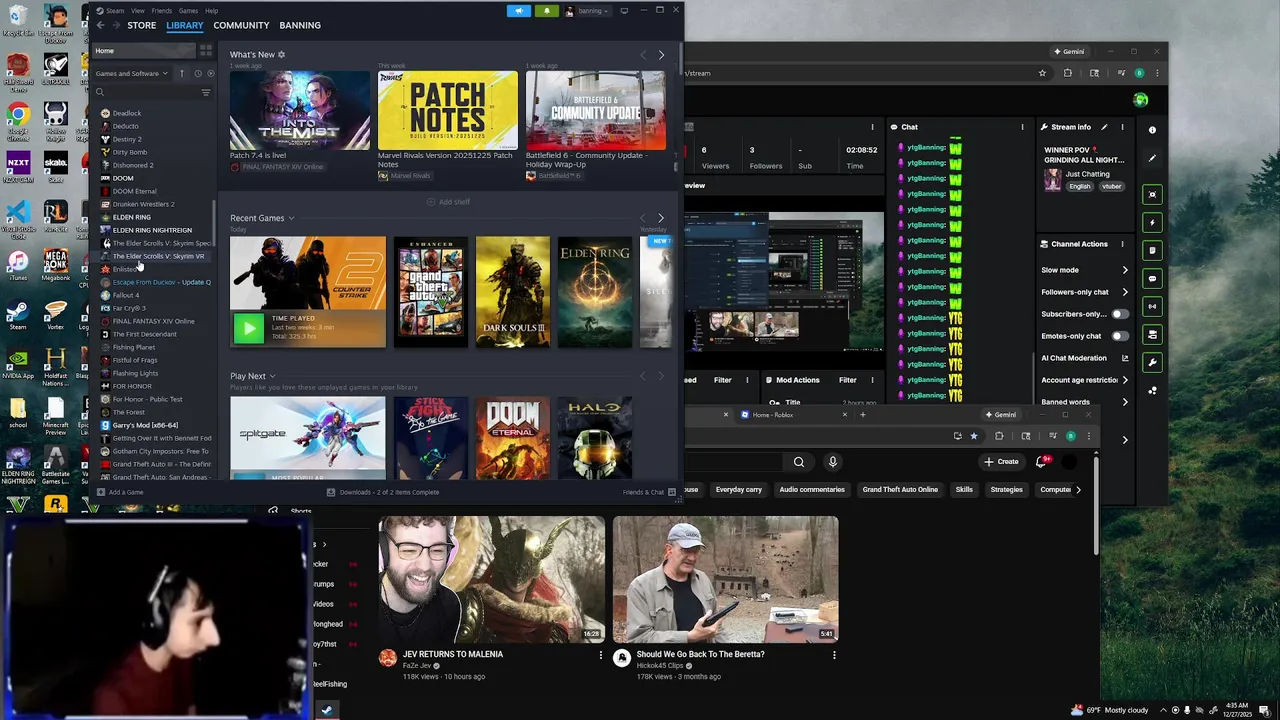Open STORE tab in Steam
The image size is (1280, 720).
click(141, 25)
